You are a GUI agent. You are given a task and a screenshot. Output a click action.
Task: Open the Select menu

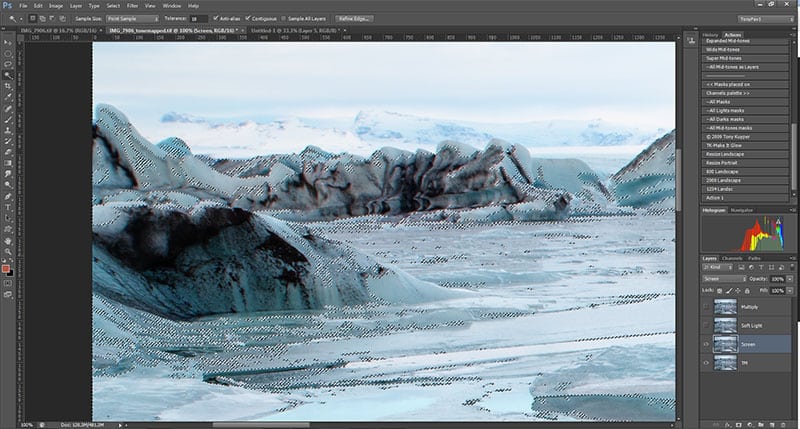tap(113, 6)
